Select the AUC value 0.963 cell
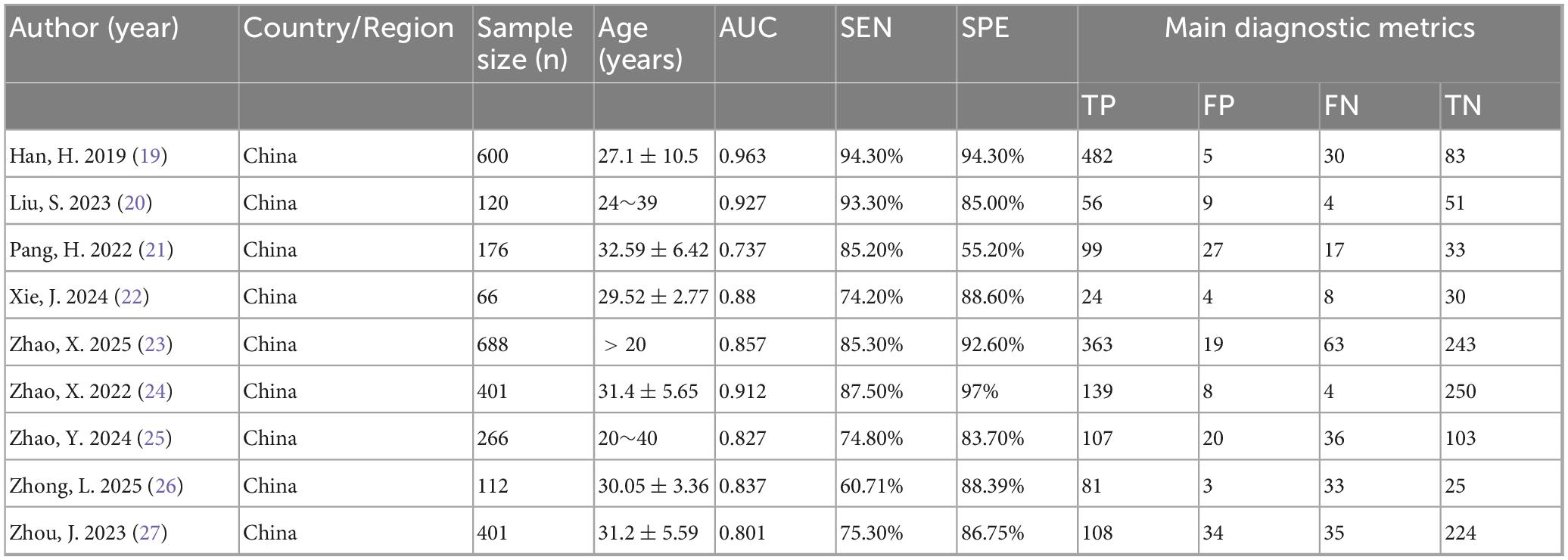Image resolution: width=1568 pixels, height=560 pixels. click(742, 156)
